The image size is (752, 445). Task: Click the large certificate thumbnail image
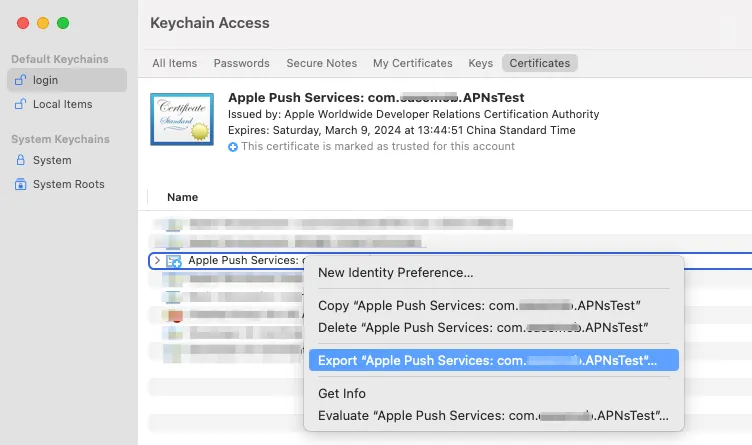[182, 119]
